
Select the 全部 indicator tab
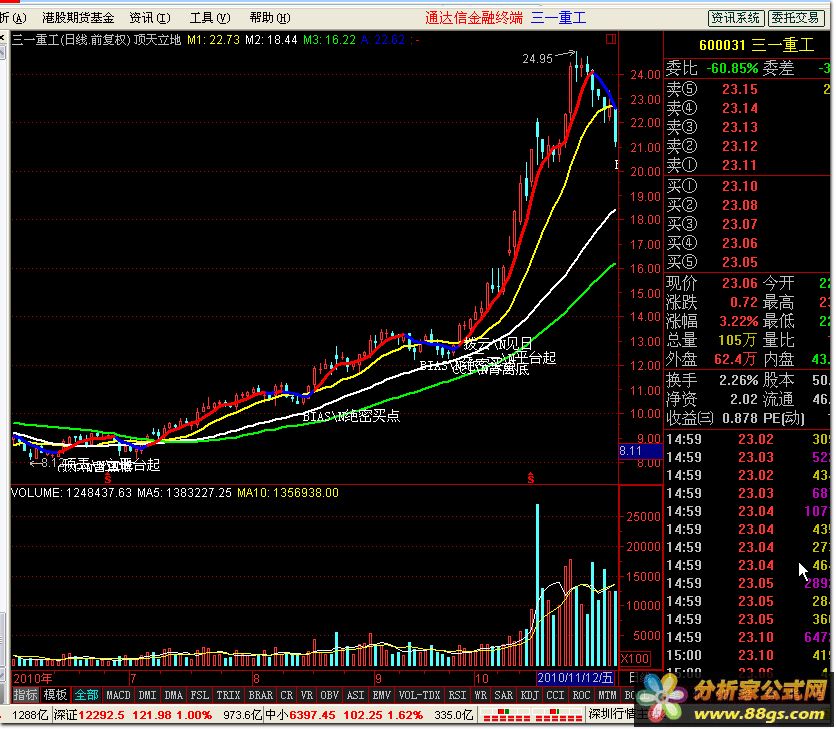point(86,695)
